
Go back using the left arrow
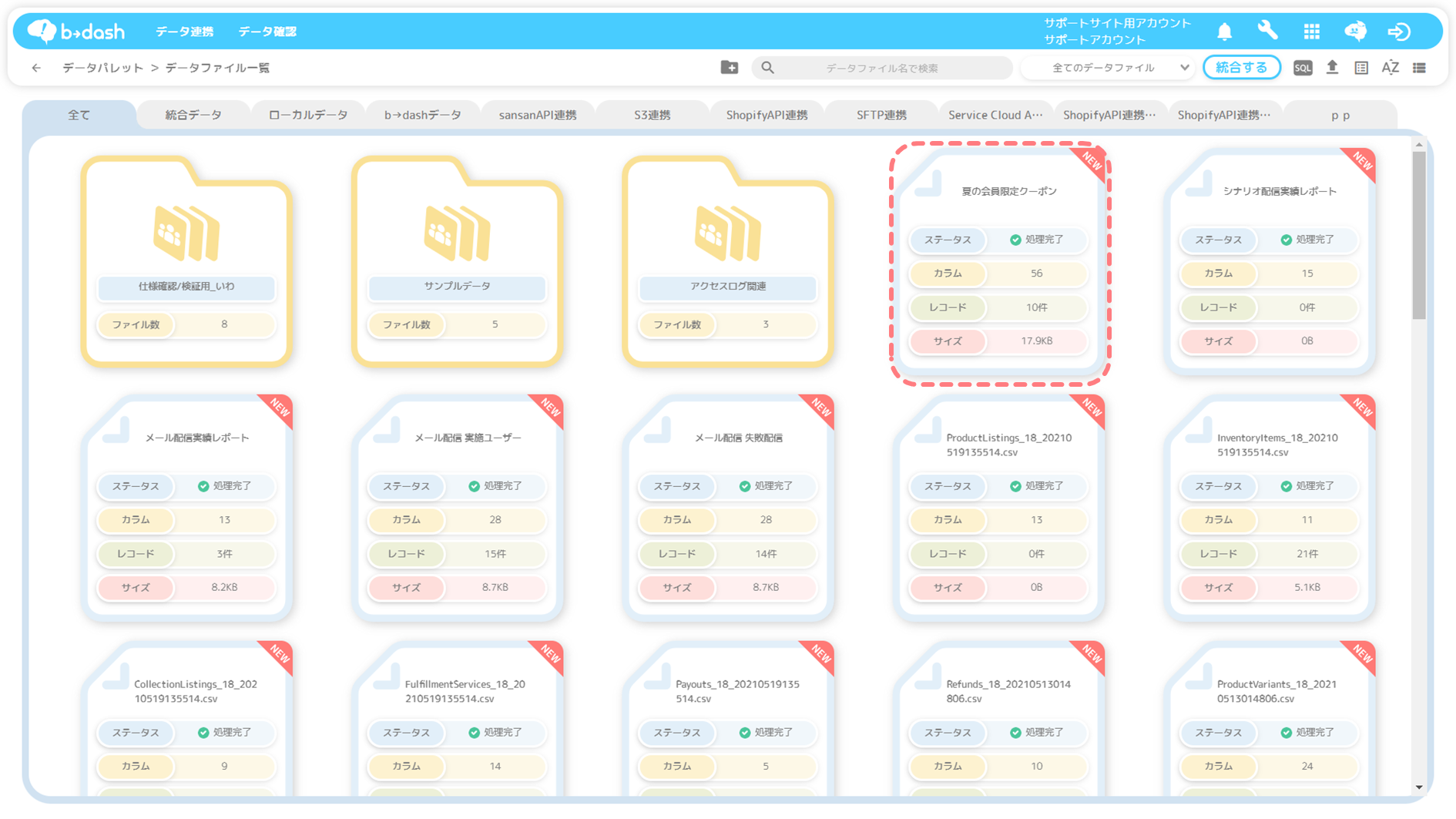[36, 68]
